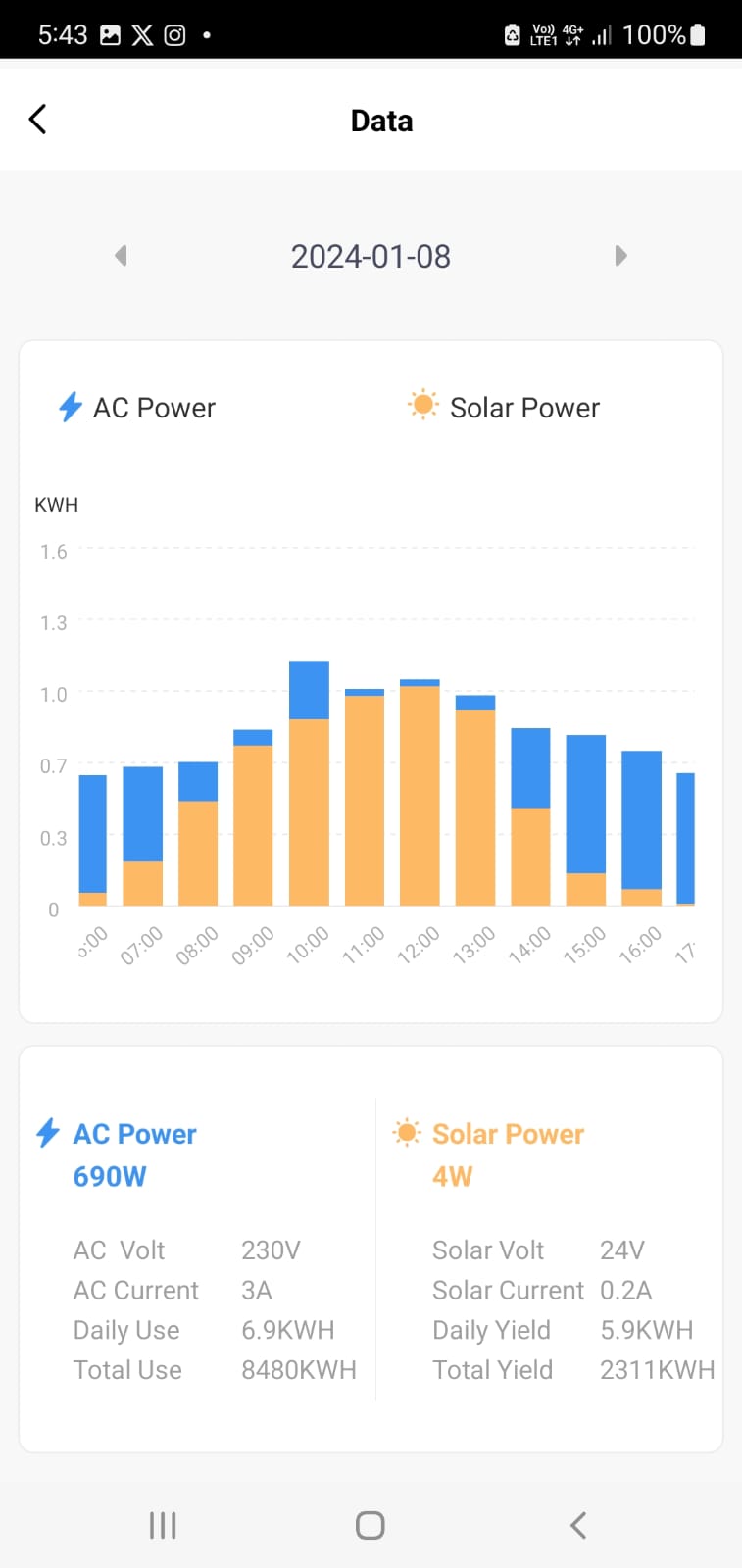Tap the sun icon beside Solar Power 4W
Screen dimensions: 742x1568
tap(407, 1133)
